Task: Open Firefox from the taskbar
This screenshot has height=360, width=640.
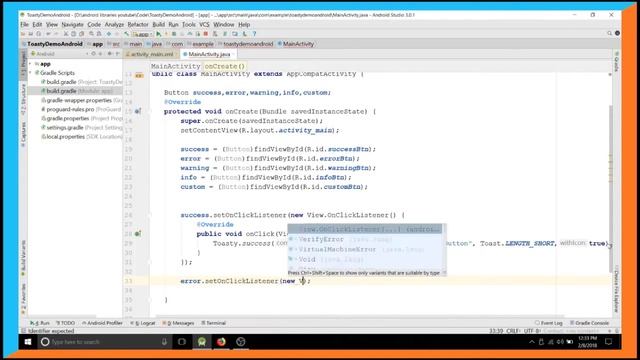Action: (x=221, y=342)
